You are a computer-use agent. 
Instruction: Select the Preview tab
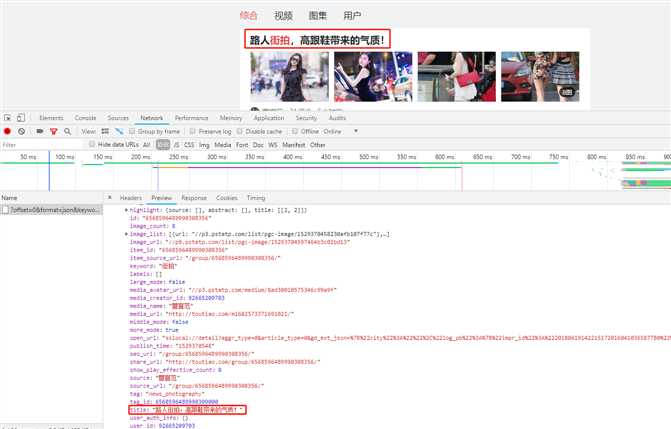(162, 198)
